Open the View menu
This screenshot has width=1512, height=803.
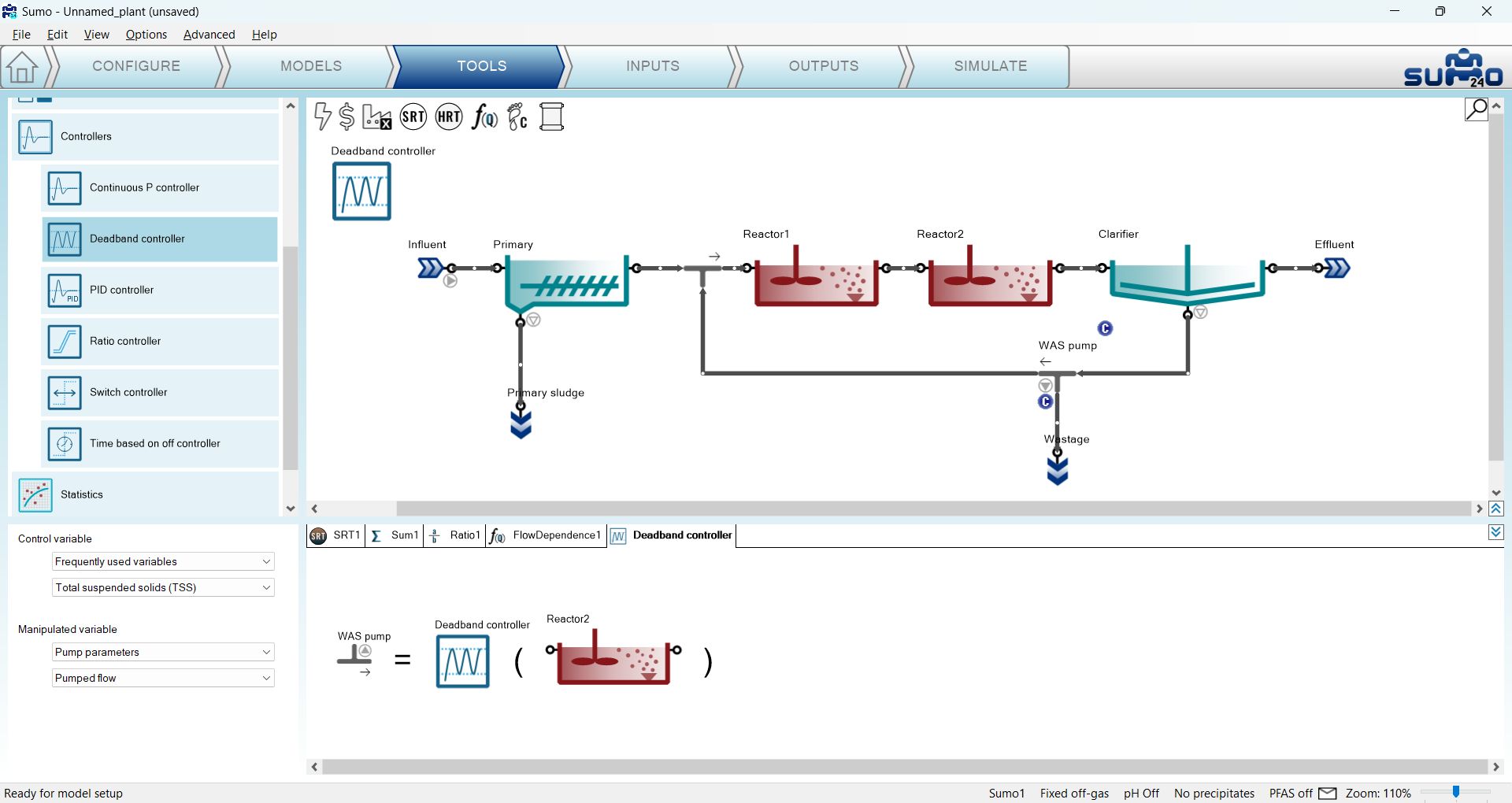point(96,35)
